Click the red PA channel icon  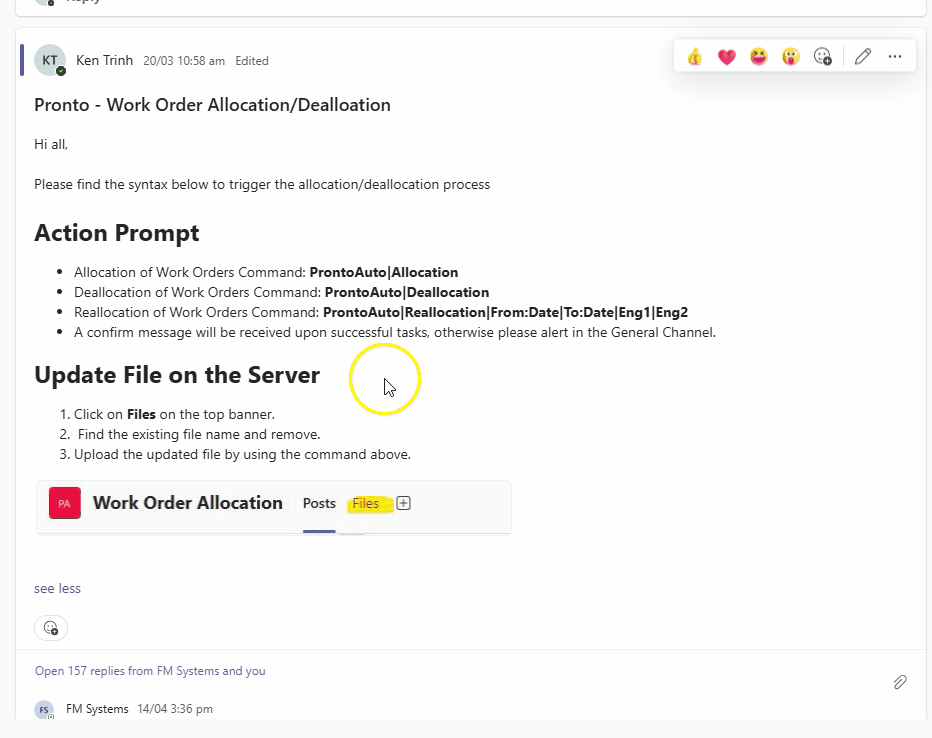click(65, 503)
